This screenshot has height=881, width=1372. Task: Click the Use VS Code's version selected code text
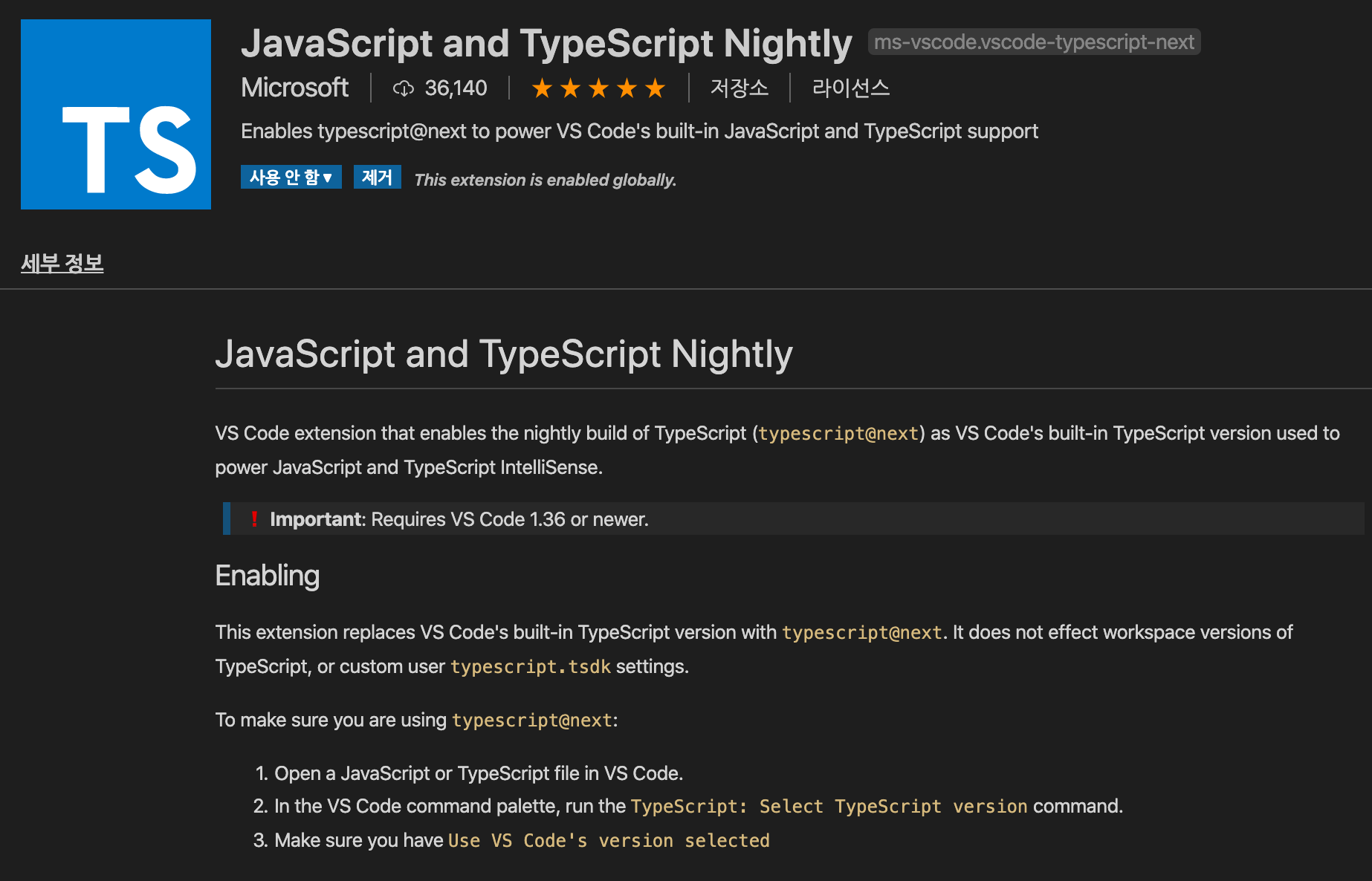pos(609,840)
